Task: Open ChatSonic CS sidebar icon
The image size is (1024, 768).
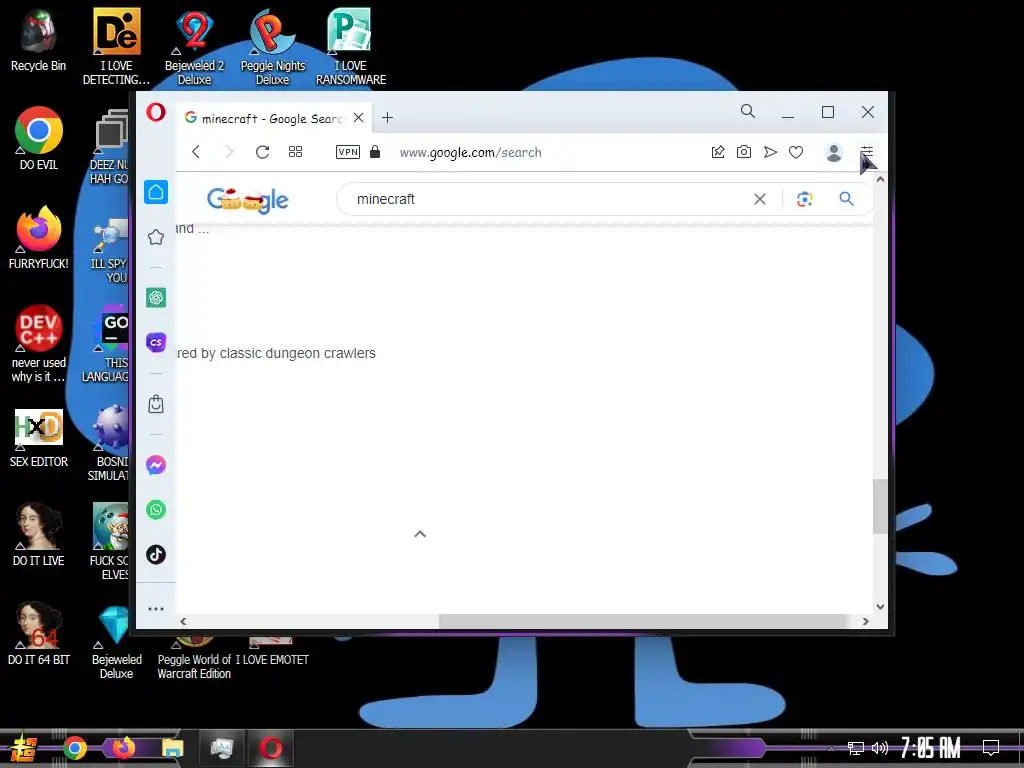Action: (155, 342)
